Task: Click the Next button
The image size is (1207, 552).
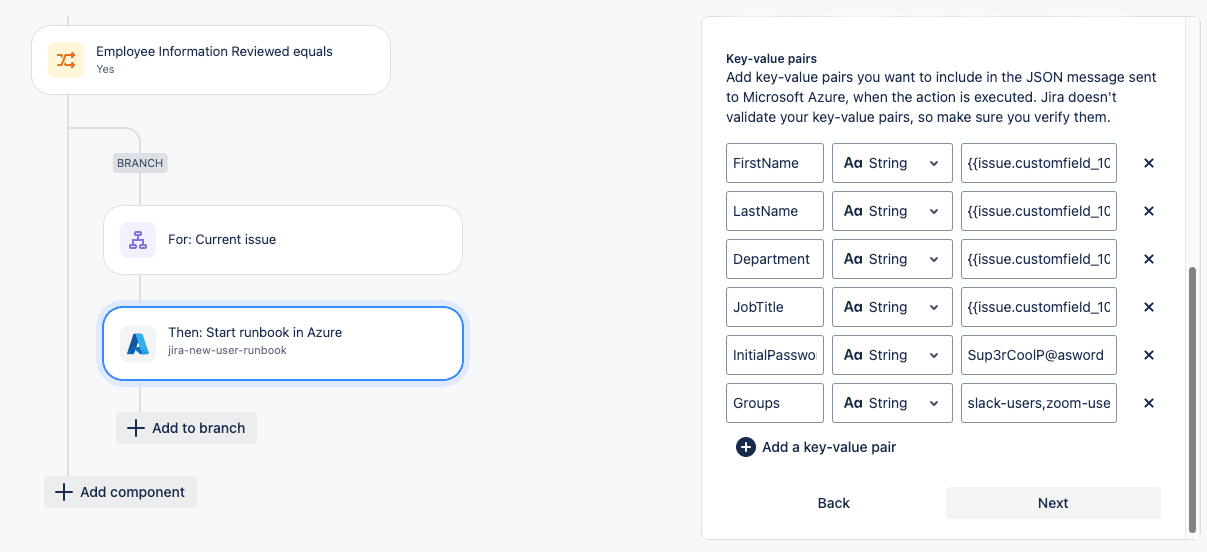Action: tap(1053, 503)
